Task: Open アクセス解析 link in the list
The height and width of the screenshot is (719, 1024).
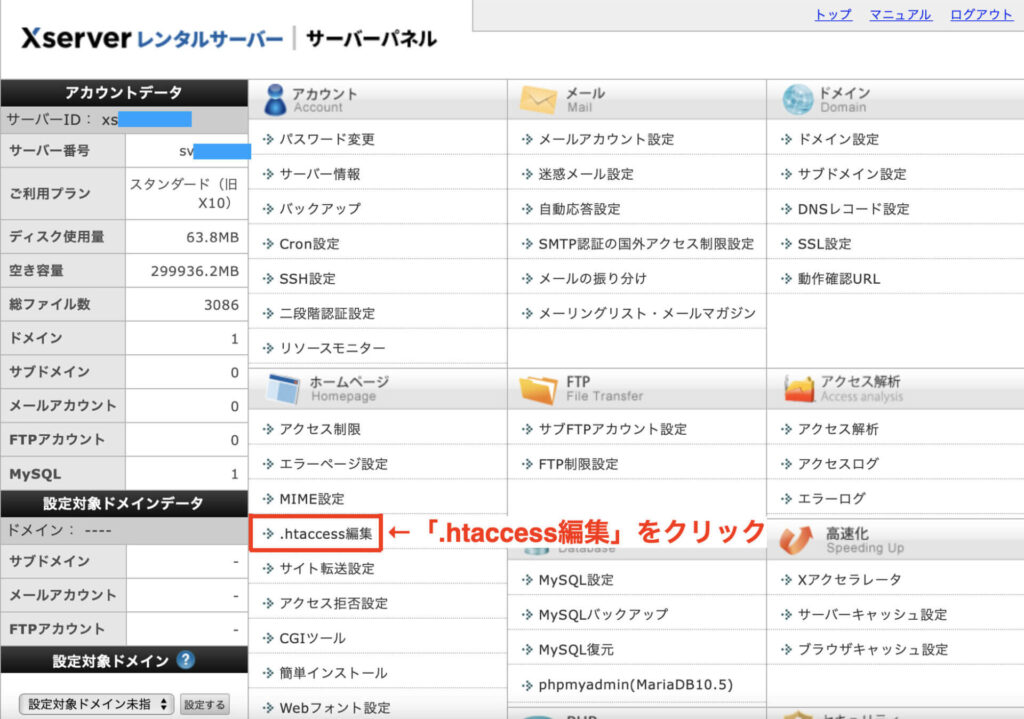Action: pyautogui.click(x=838, y=429)
